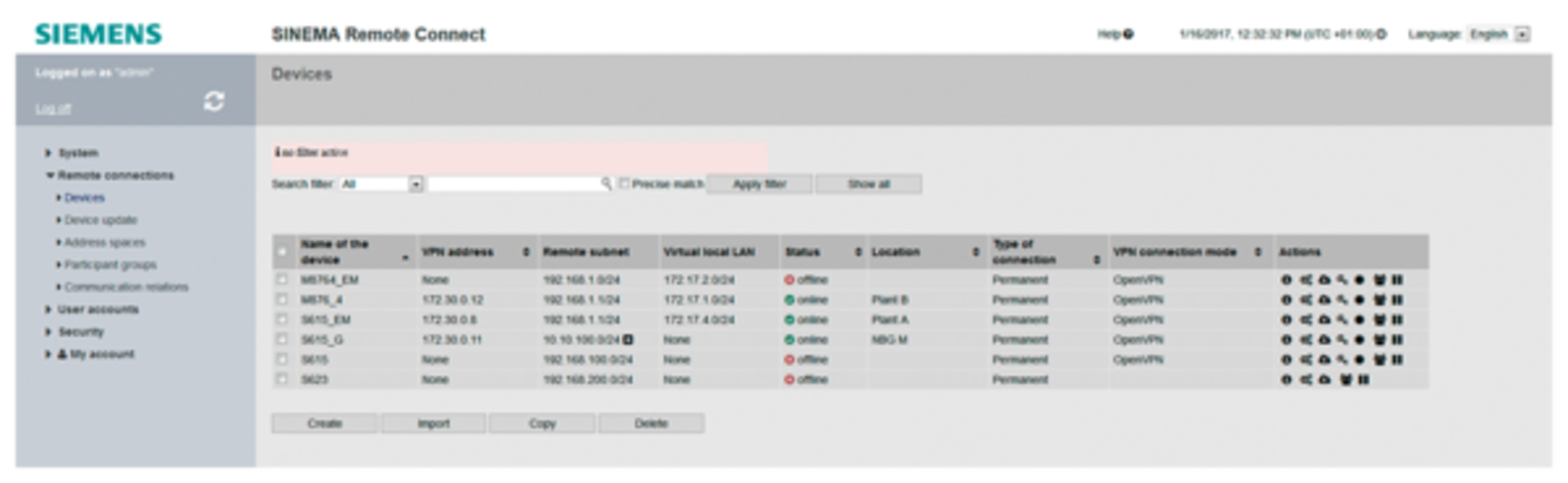Click the info icon for the S615_EM row
Screen dimensions: 1568x483
click(x=1286, y=320)
